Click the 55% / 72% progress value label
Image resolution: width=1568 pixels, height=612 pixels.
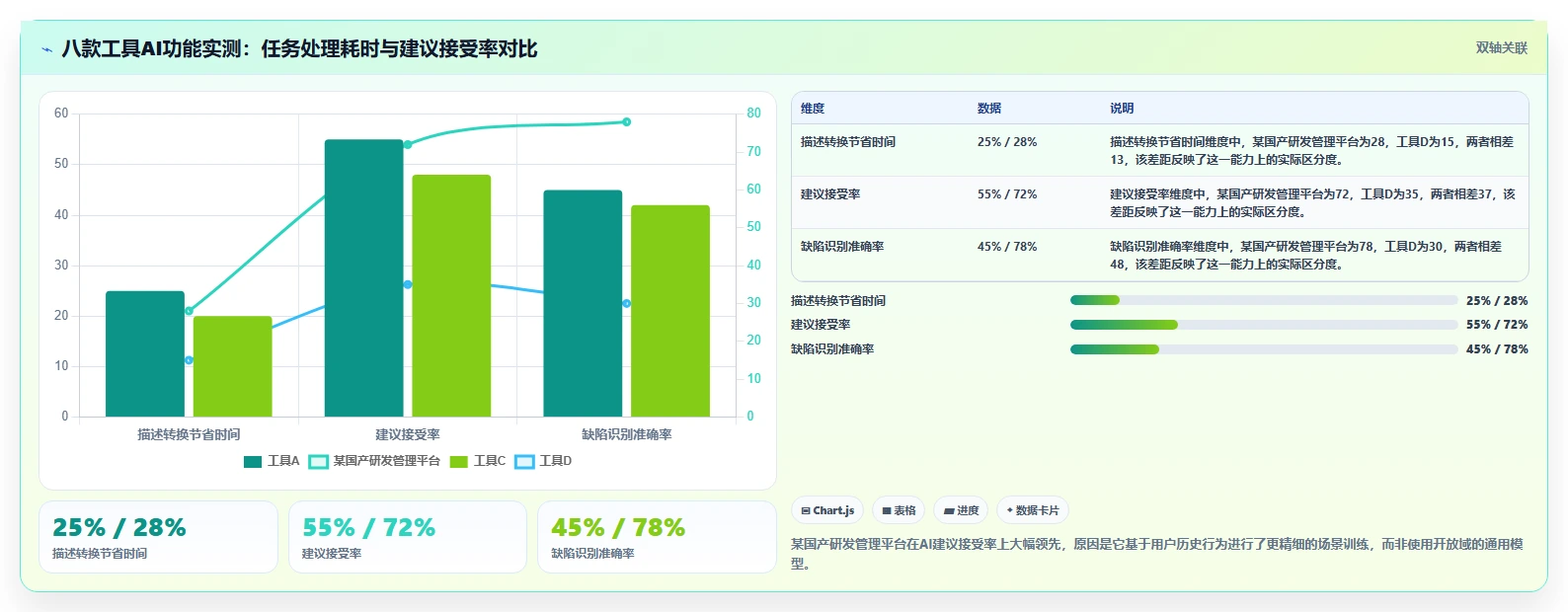[1497, 325]
